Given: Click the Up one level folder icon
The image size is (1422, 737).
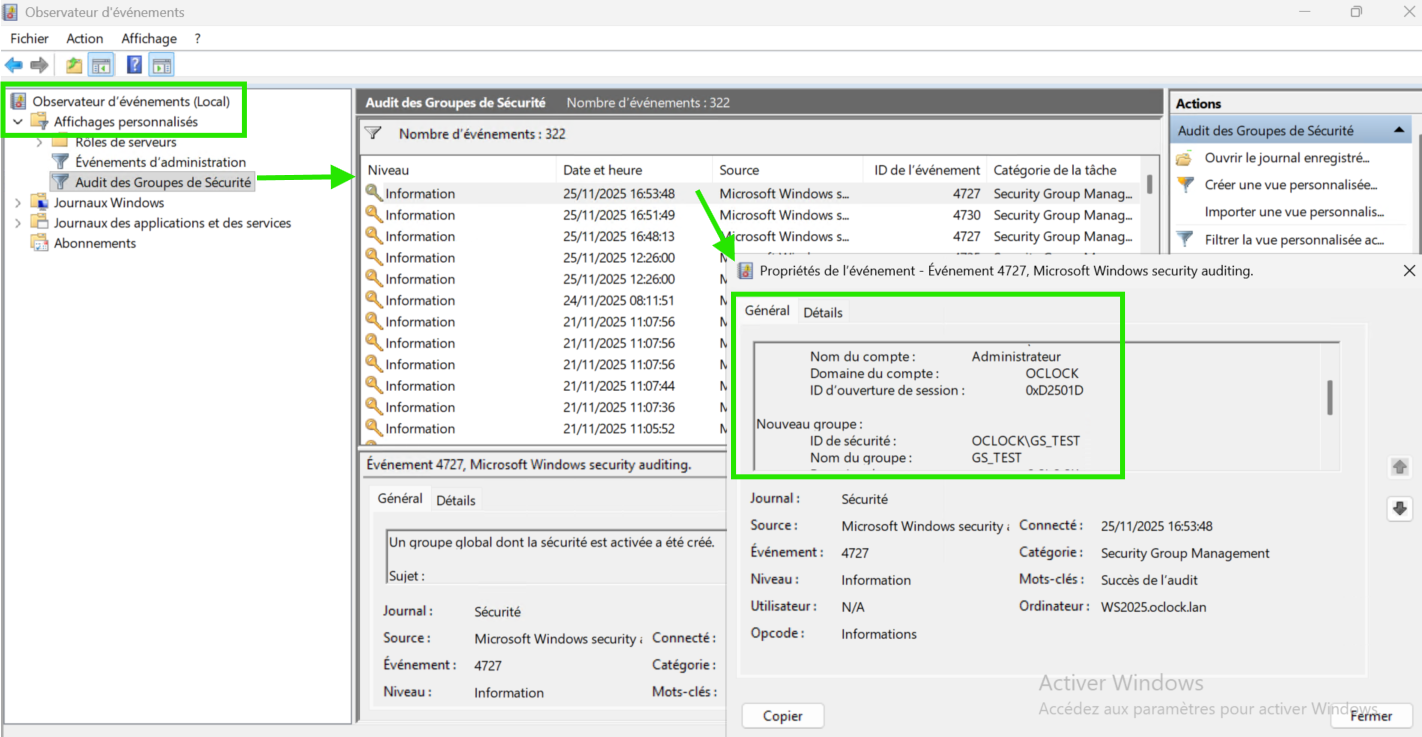Looking at the screenshot, I should point(74,66).
